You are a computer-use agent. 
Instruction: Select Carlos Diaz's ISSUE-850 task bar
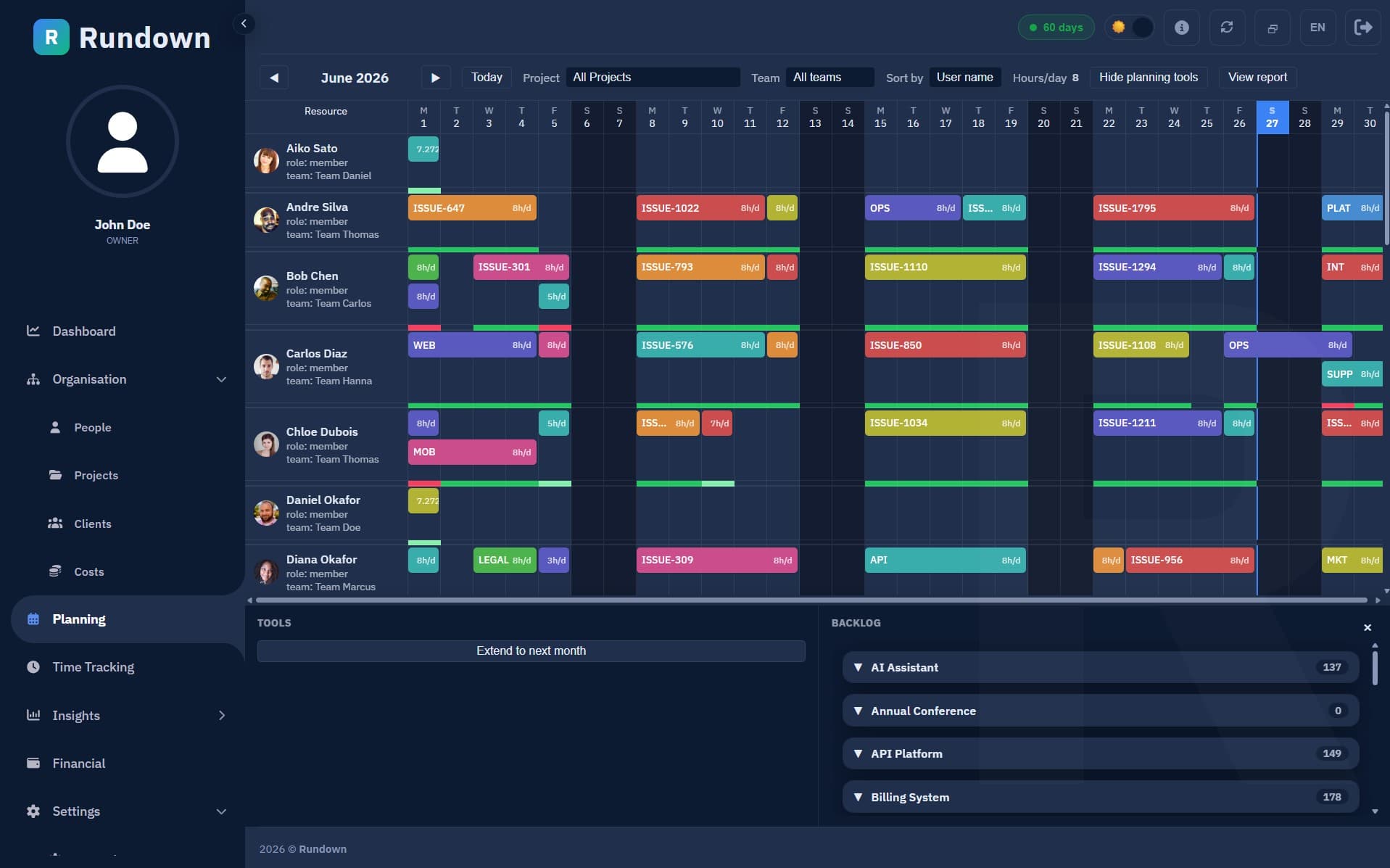pyautogui.click(x=945, y=345)
